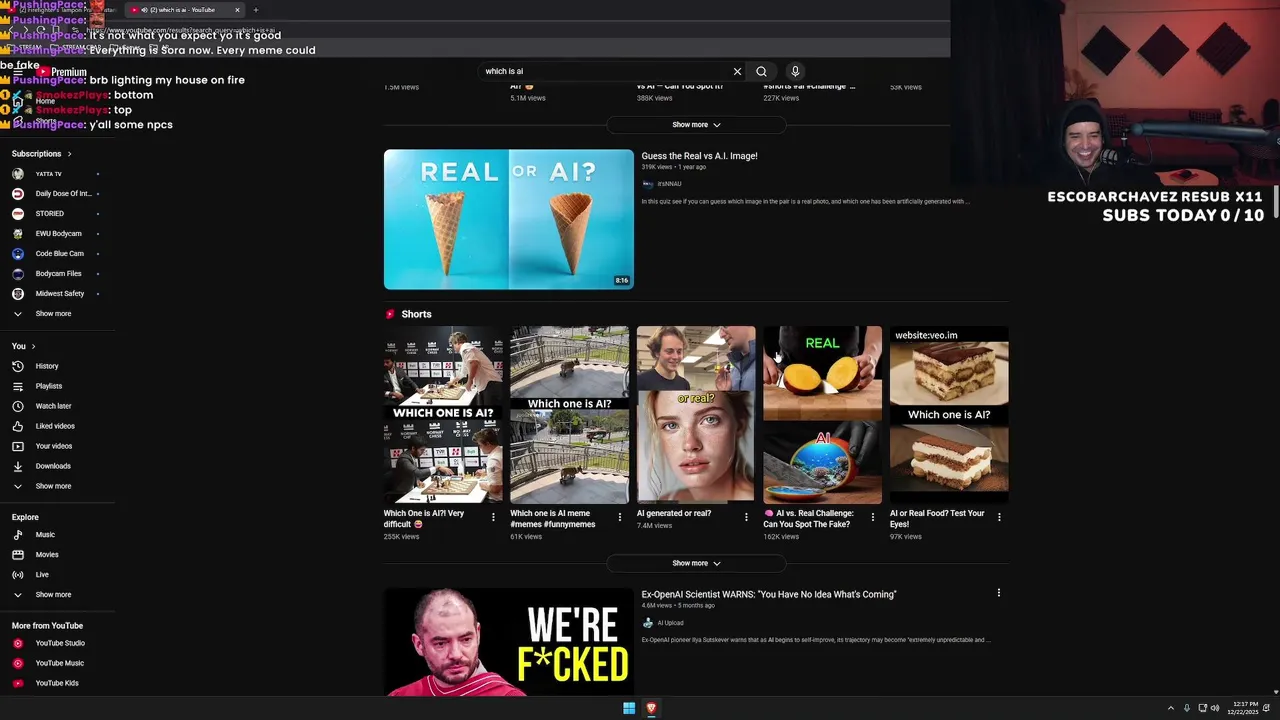Open EWU Bodycam subscription
This screenshot has width=1280, height=720.
point(57,234)
